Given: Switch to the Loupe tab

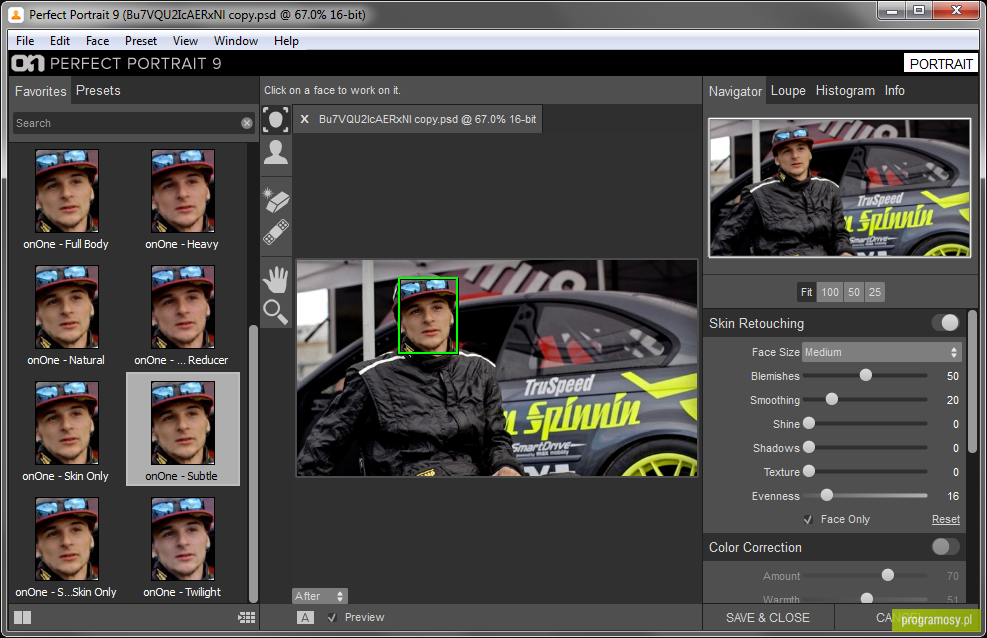Looking at the screenshot, I should (788, 91).
